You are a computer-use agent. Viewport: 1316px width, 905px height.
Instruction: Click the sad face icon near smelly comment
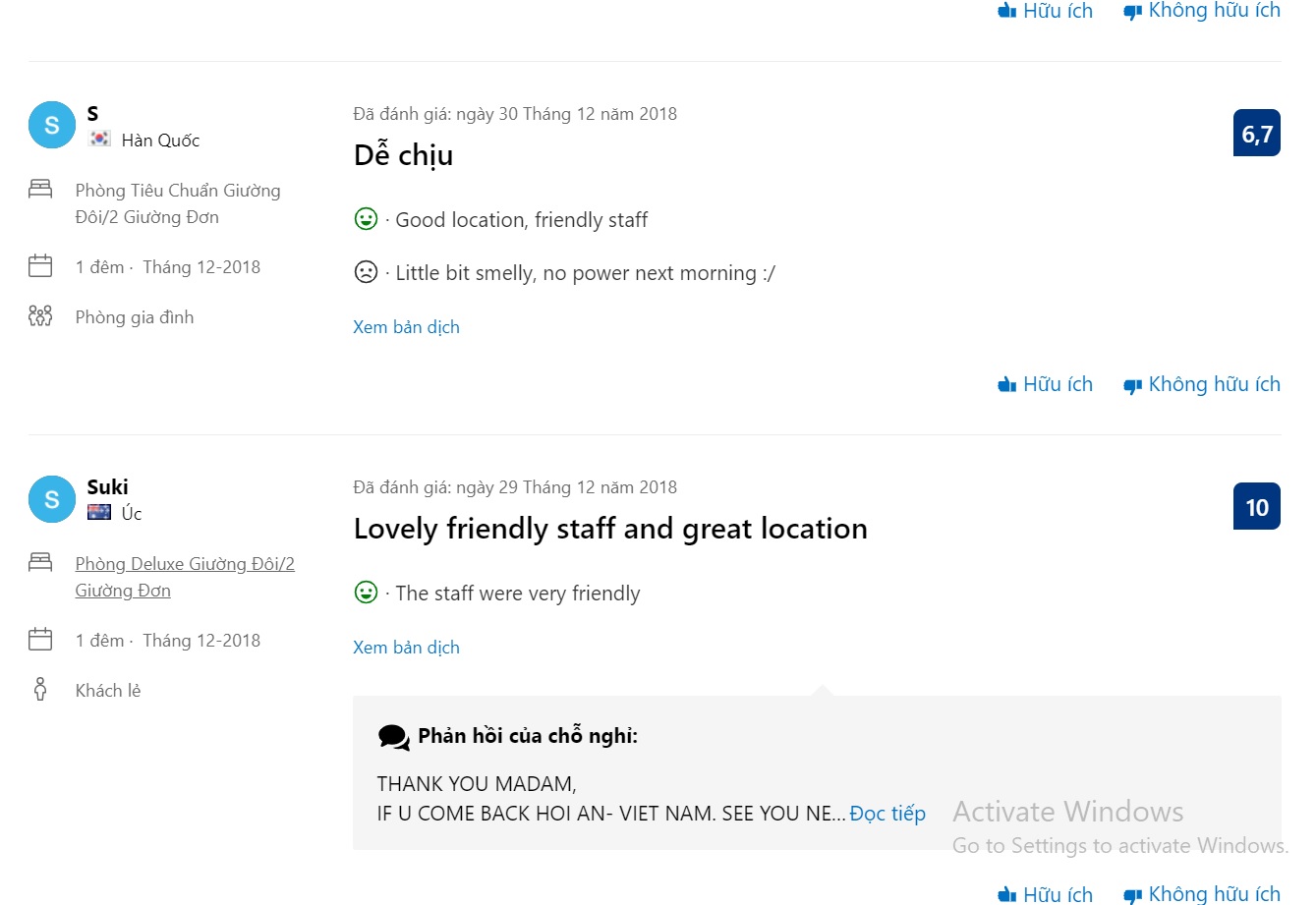(366, 272)
